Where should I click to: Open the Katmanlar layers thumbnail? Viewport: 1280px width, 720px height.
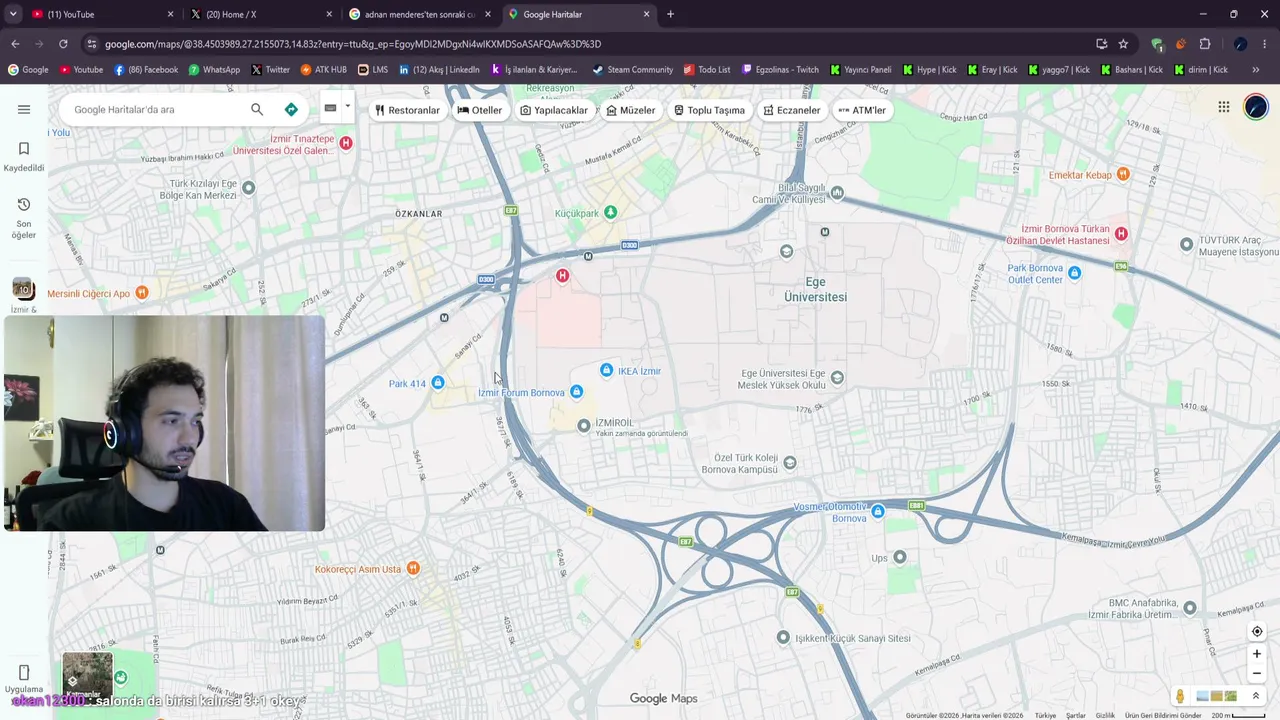click(87, 677)
